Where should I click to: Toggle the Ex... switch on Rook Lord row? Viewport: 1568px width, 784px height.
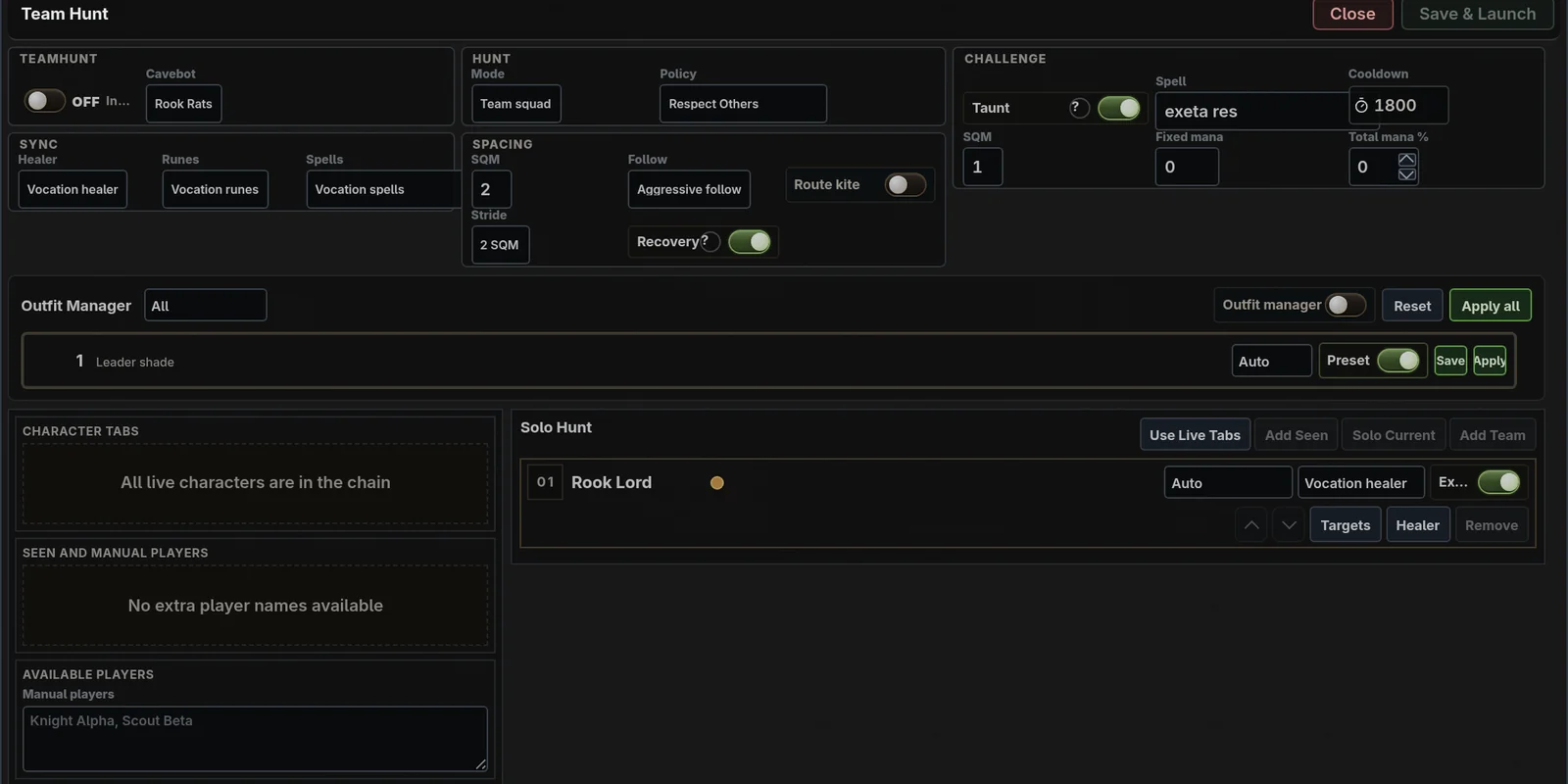(1499, 482)
